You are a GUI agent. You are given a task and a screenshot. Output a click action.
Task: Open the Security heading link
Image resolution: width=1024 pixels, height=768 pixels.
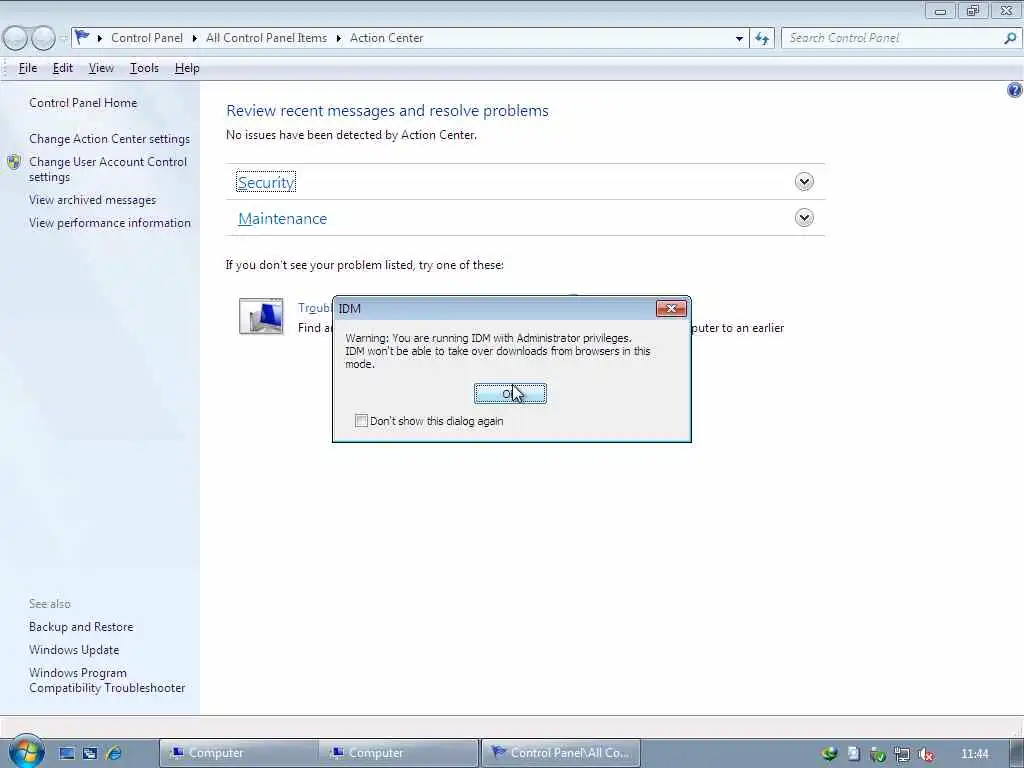coord(266,182)
